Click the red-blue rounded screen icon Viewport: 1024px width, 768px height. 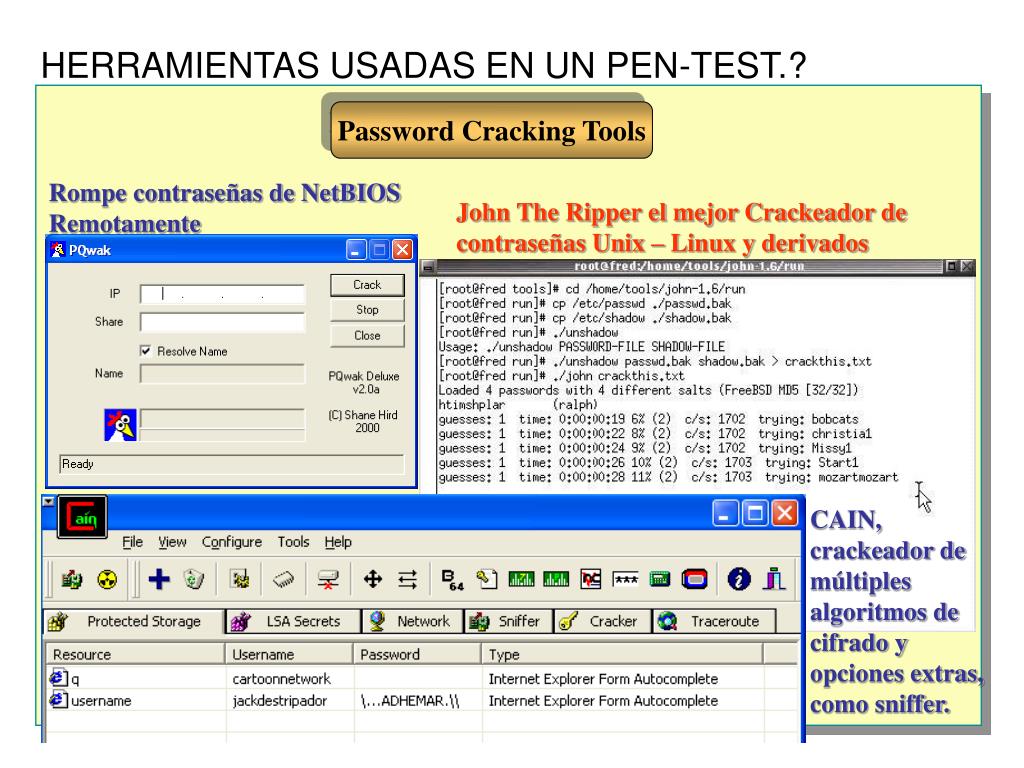click(x=694, y=579)
